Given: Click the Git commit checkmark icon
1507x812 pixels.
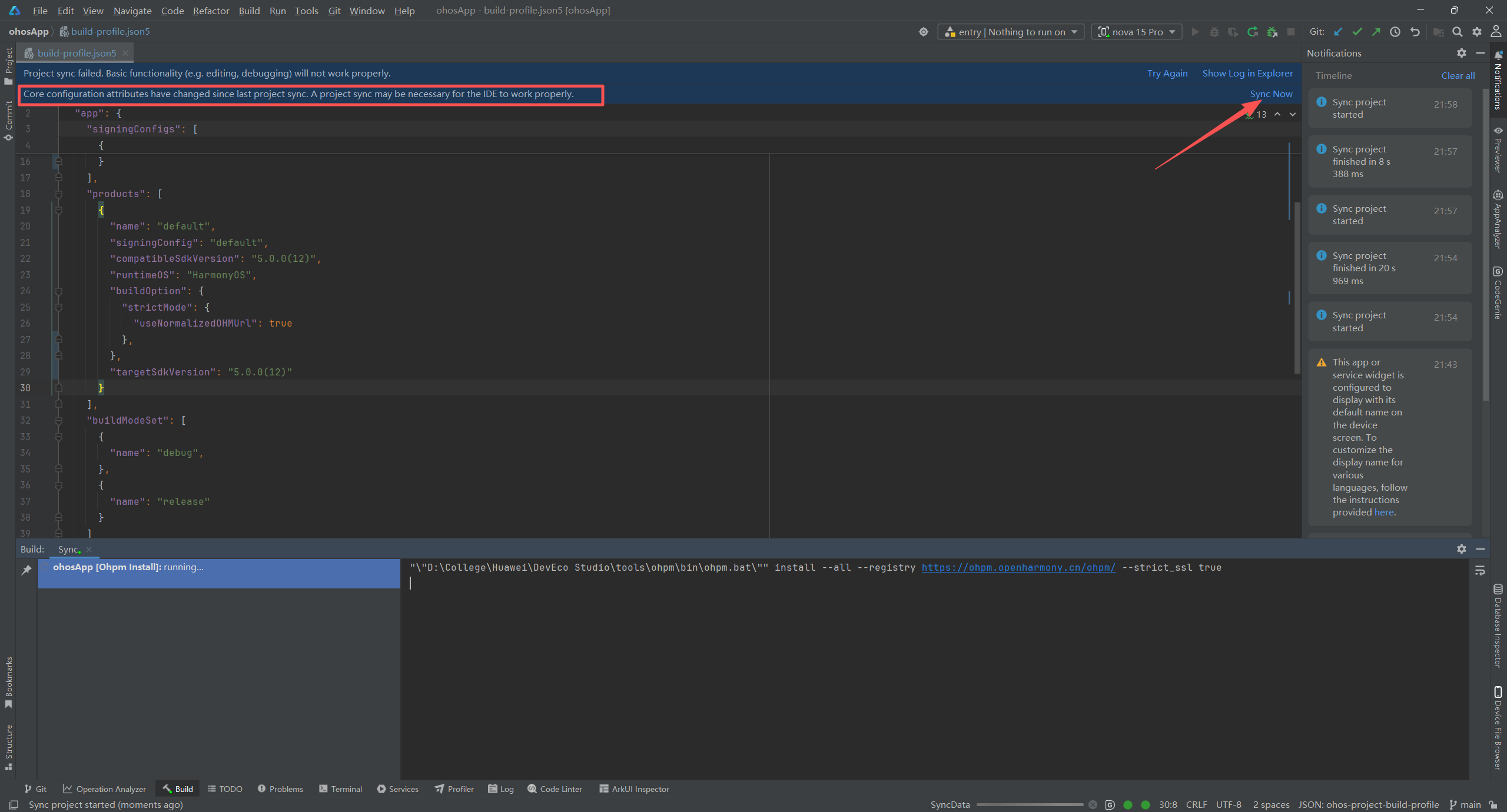Looking at the screenshot, I should coord(1357,32).
